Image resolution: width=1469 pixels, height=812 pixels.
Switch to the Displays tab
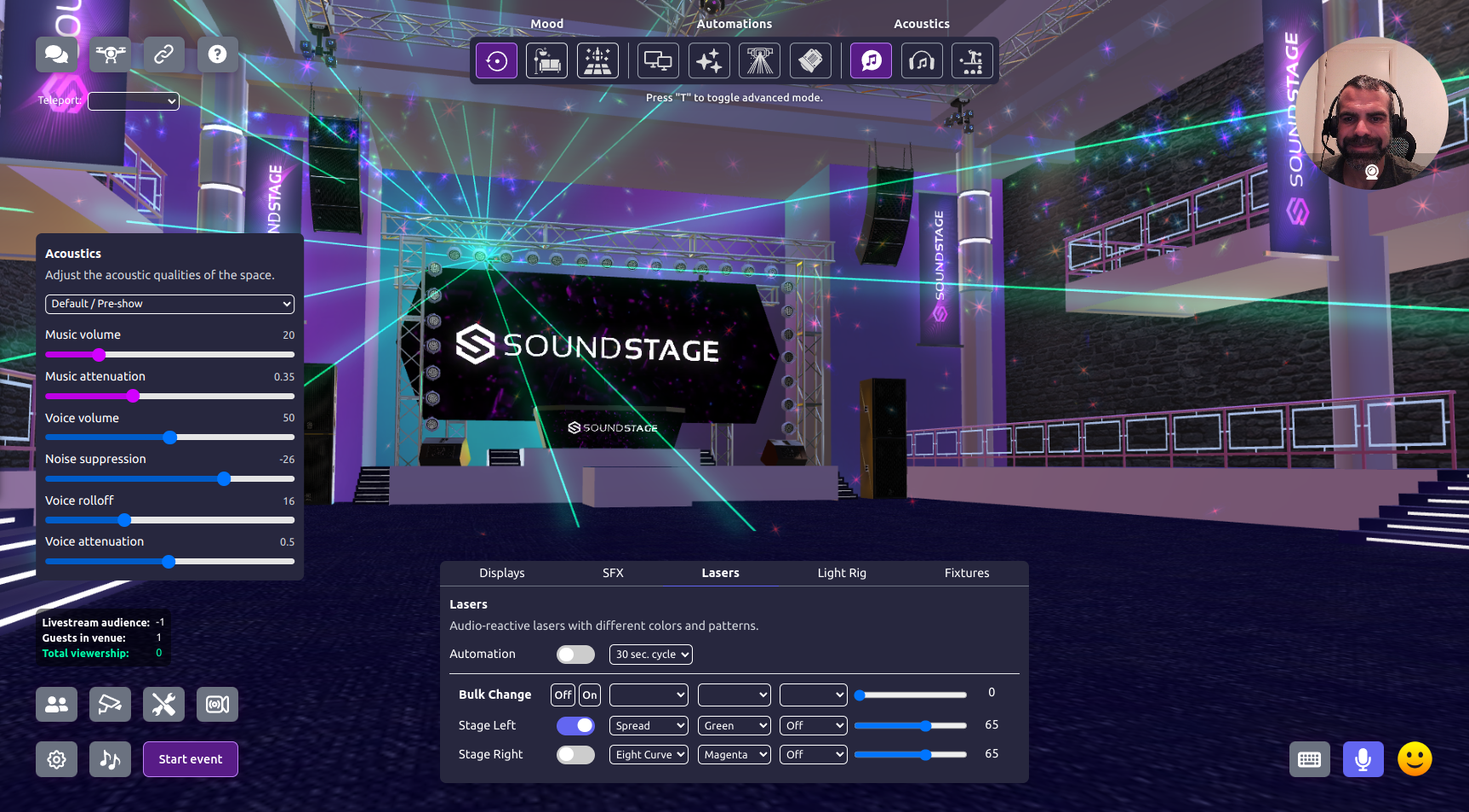pyautogui.click(x=502, y=574)
